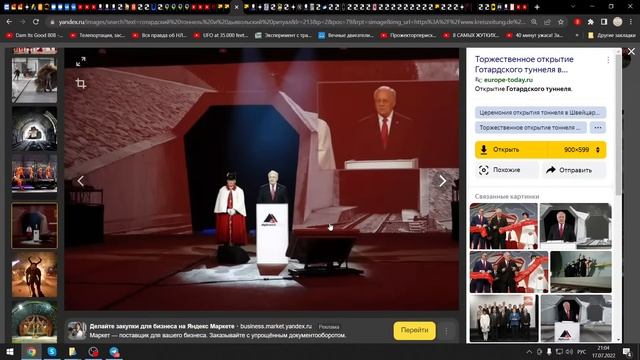The image size is (640, 360).
Task: Bookmark this page with the star icon
Action: (561, 22)
